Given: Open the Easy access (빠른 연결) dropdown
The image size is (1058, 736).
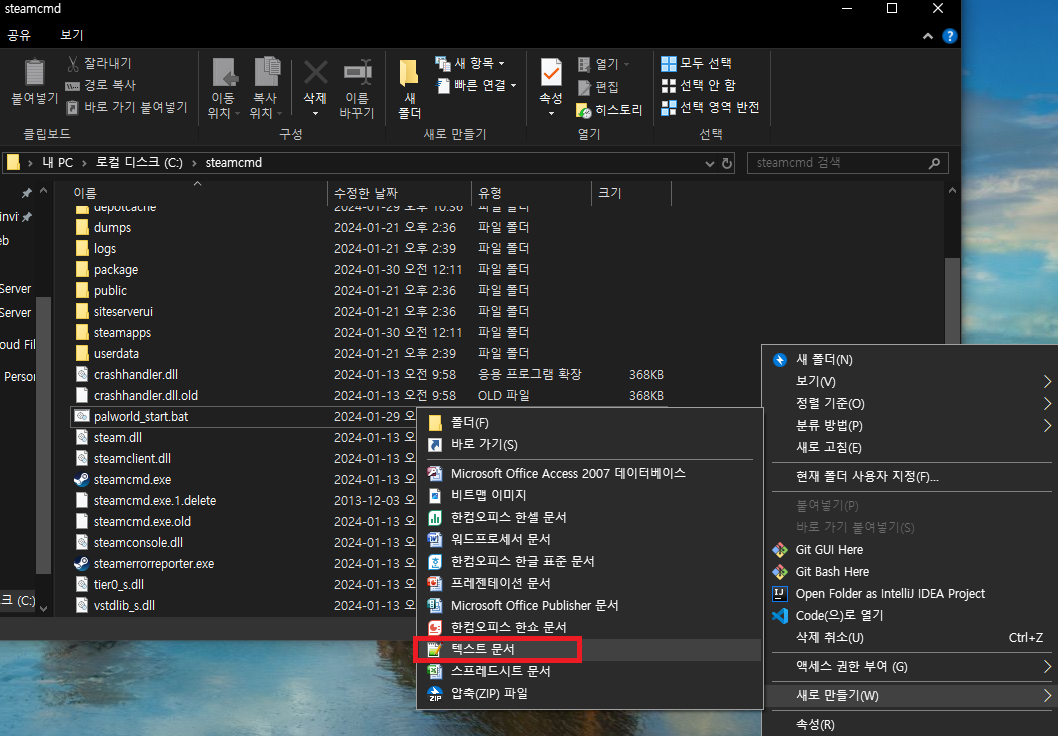Looking at the screenshot, I should [x=477, y=85].
